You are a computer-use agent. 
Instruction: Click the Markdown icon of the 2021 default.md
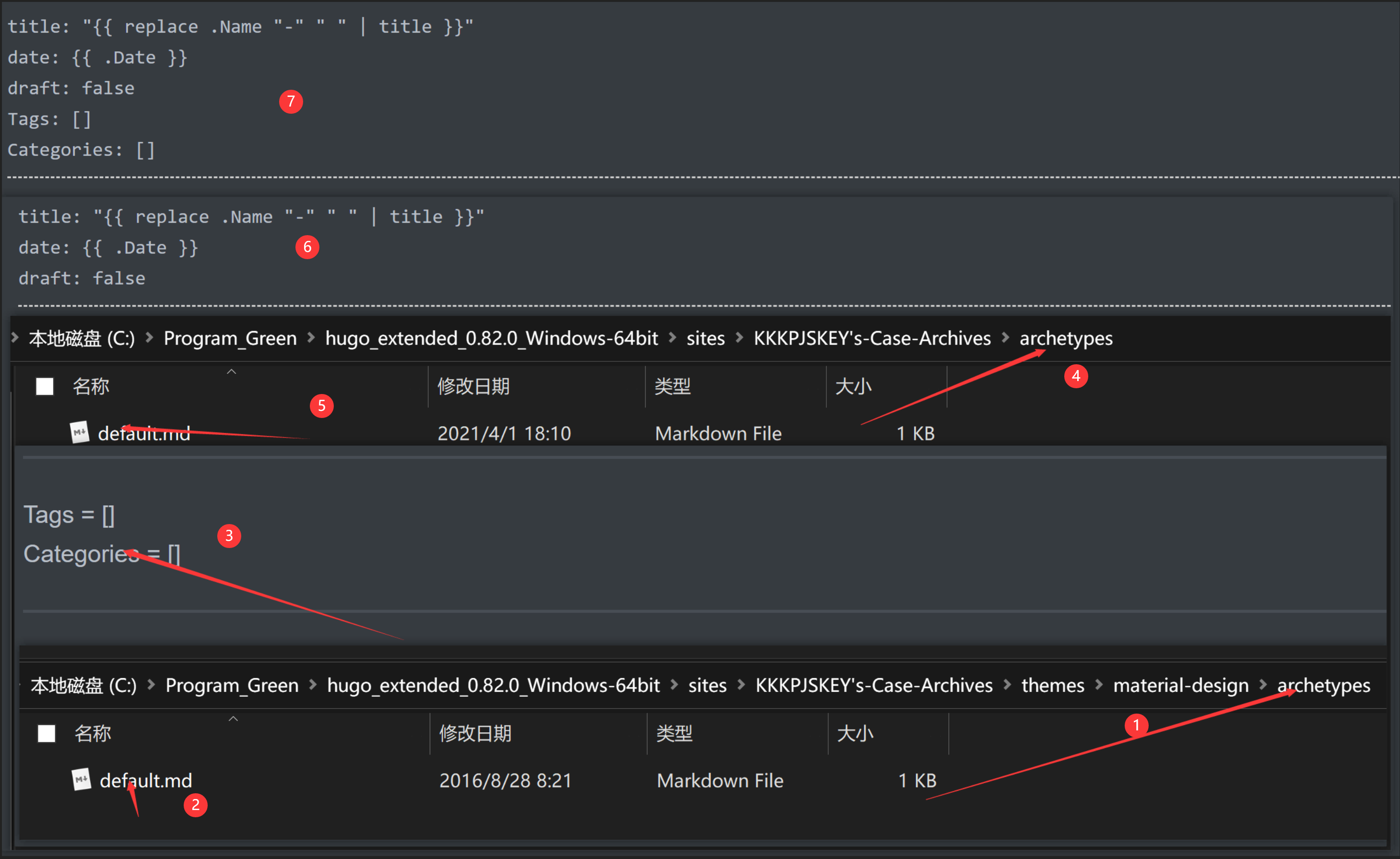click(x=80, y=433)
